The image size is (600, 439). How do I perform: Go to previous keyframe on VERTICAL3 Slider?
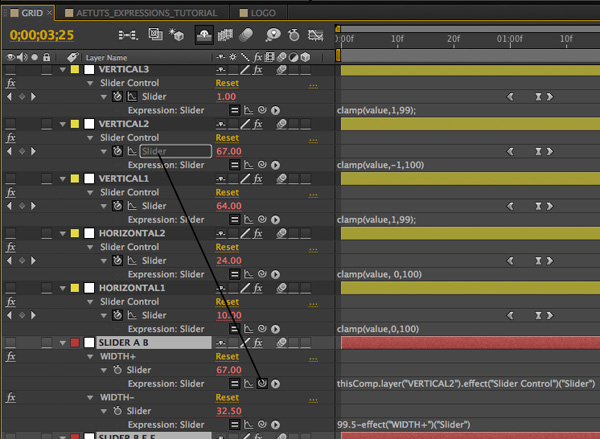[10, 96]
